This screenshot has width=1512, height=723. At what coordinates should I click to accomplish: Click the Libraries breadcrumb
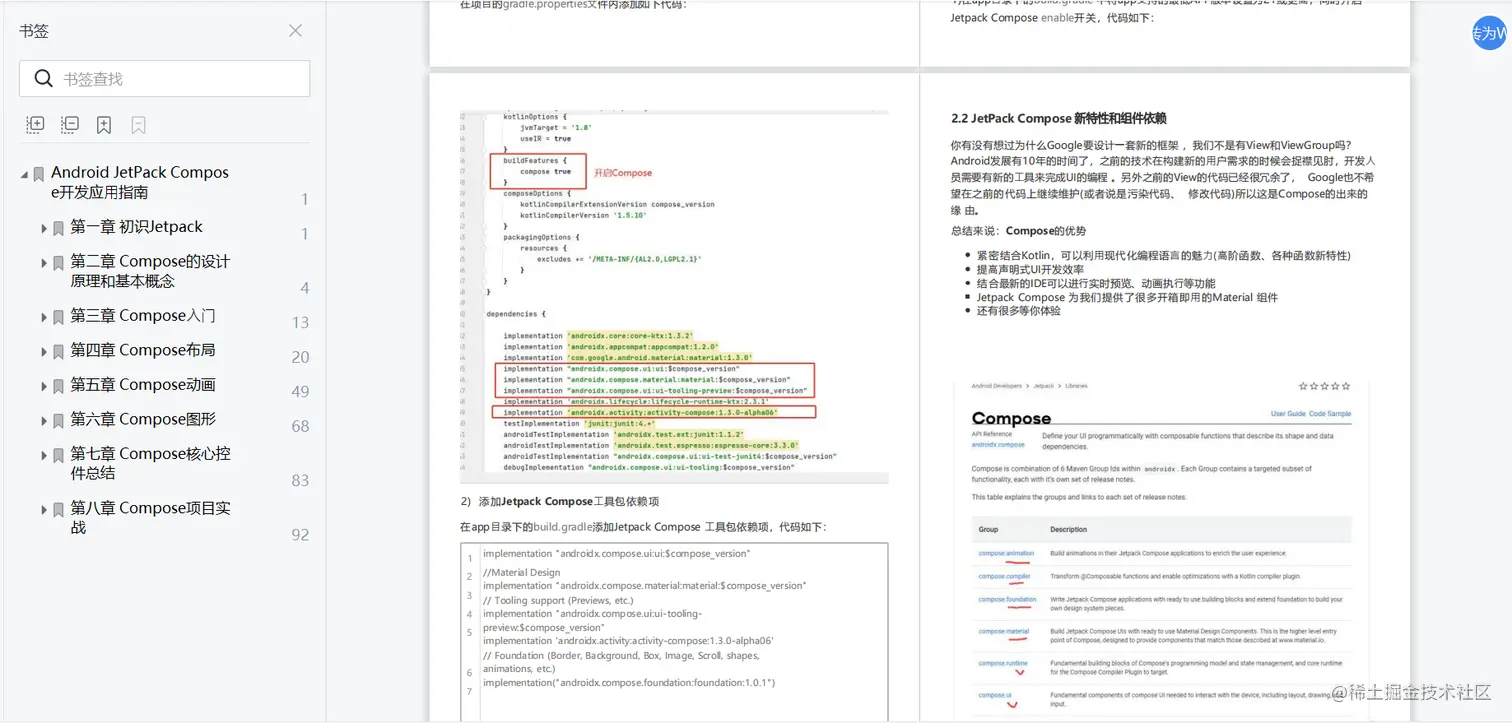point(1076,386)
